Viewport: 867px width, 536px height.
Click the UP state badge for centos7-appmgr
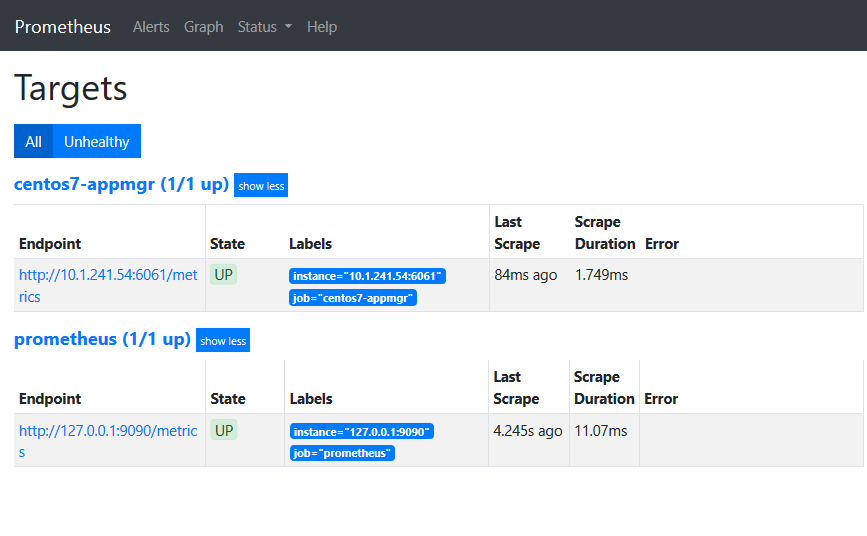[x=223, y=274]
